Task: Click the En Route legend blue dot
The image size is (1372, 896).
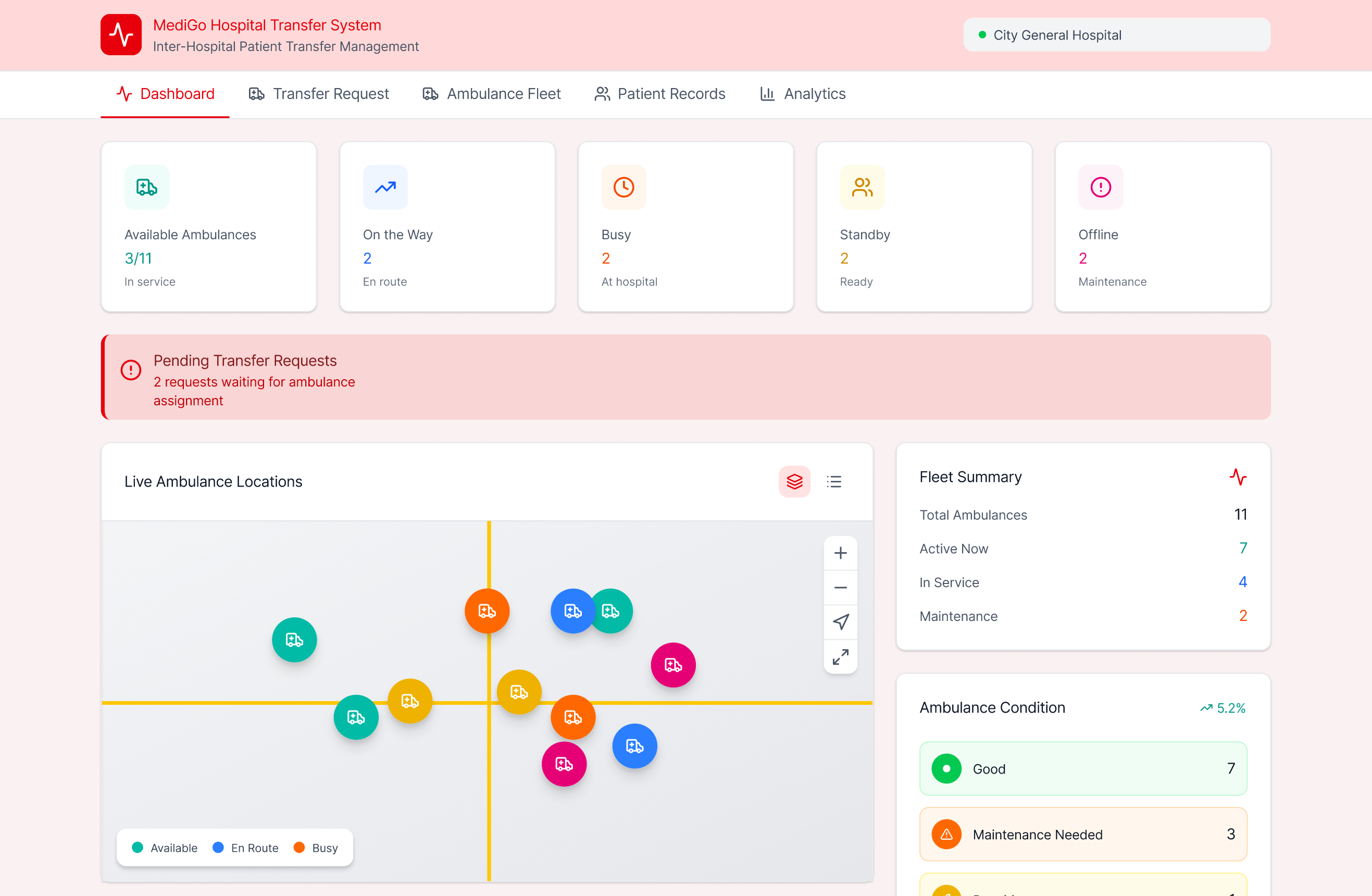Action: coord(218,848)
